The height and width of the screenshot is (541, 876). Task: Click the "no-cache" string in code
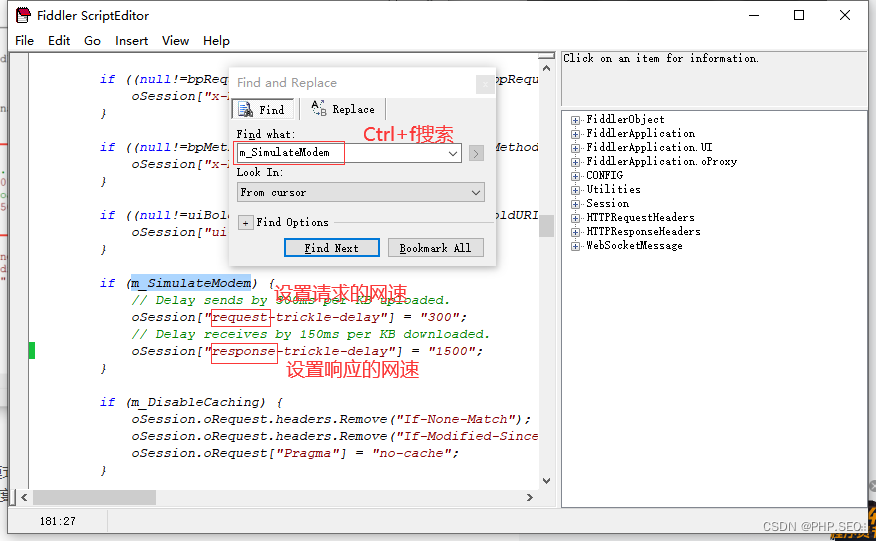(412, 453)
